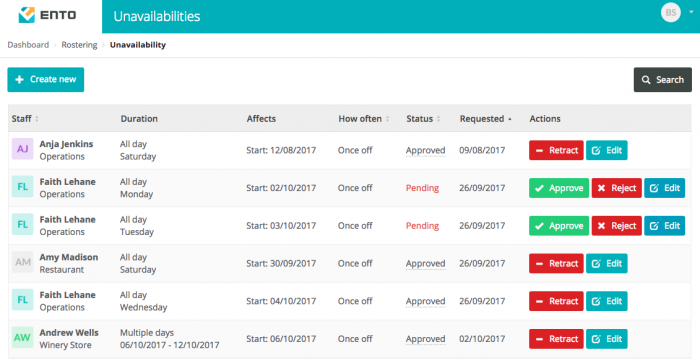
Task: Click Approved status for 04/10/2017 start
Action: [x=425, y=301]
